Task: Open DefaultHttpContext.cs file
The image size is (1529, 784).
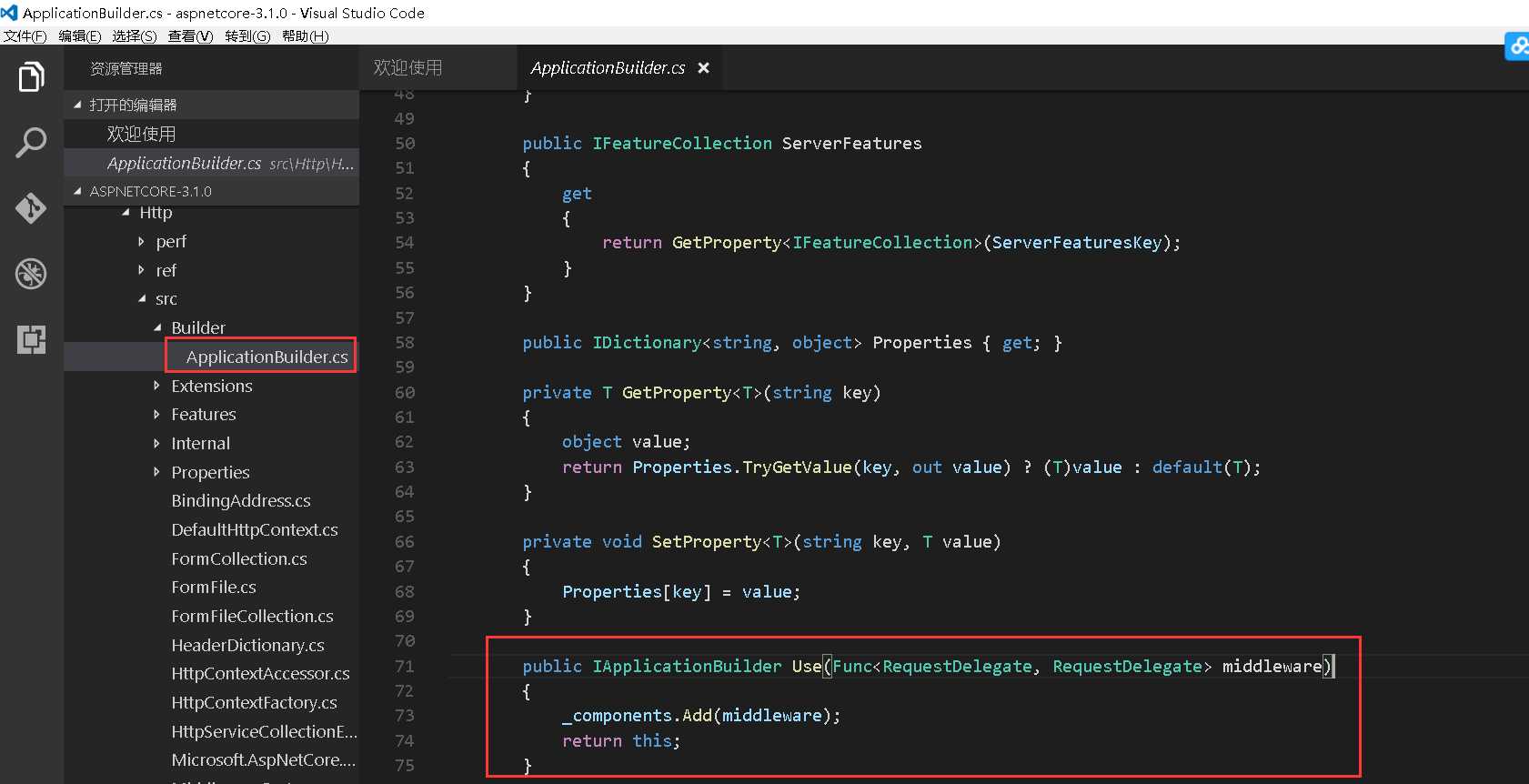Action: point(255,530)
